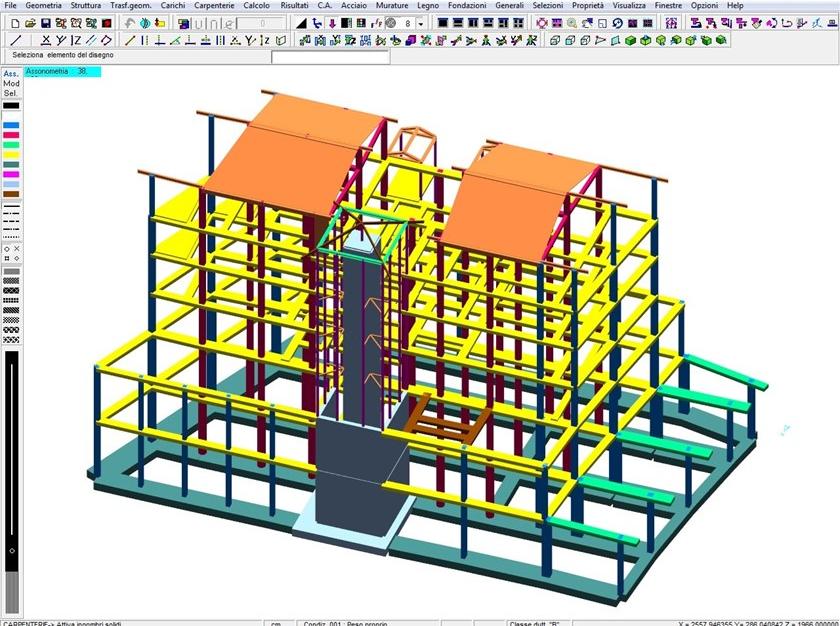Click the downward magenta arrow icon
This screenshot has width=840, height=626.
pyautogui.click(x=332, y=23)
